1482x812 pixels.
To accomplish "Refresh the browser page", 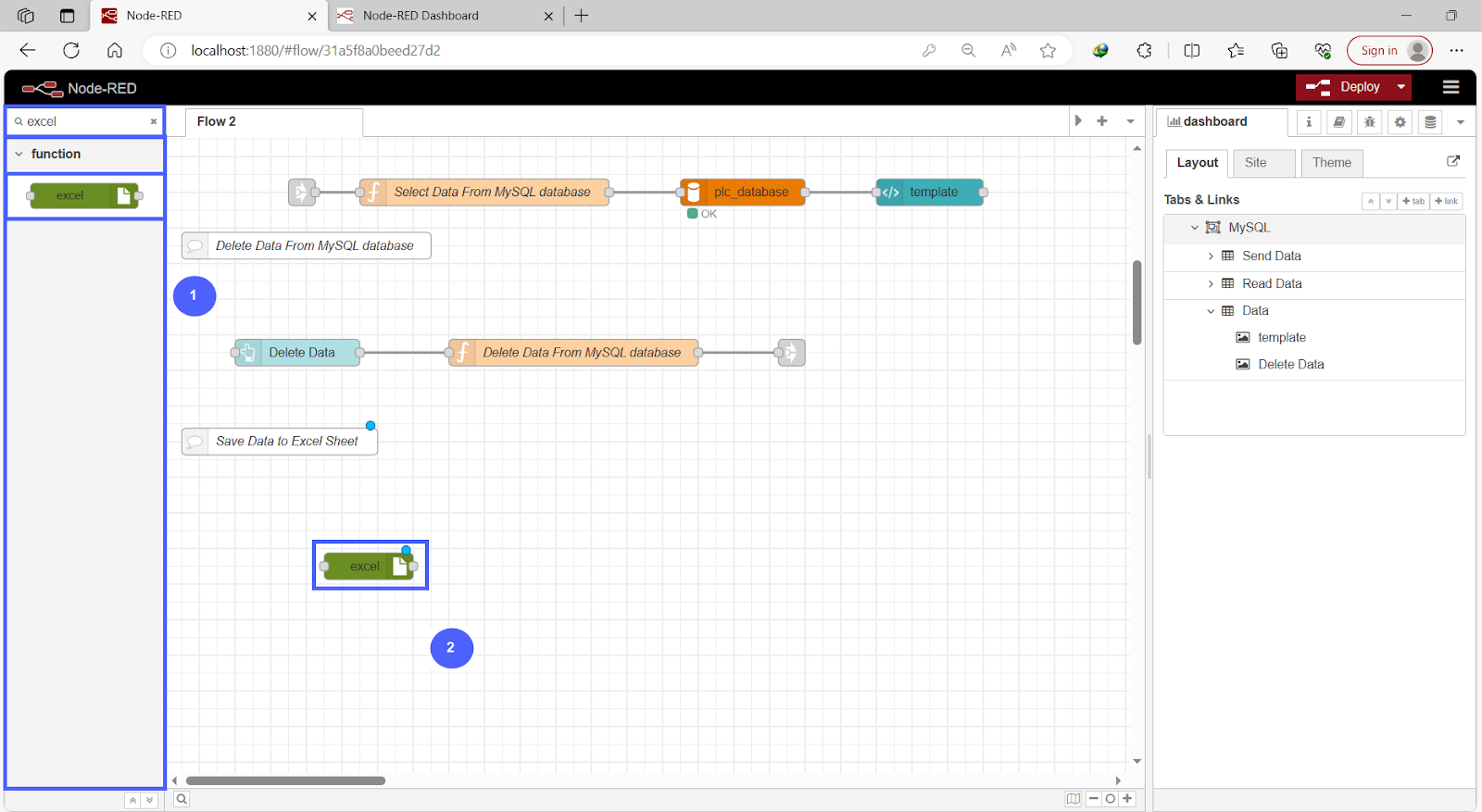I will click(71, 50).
